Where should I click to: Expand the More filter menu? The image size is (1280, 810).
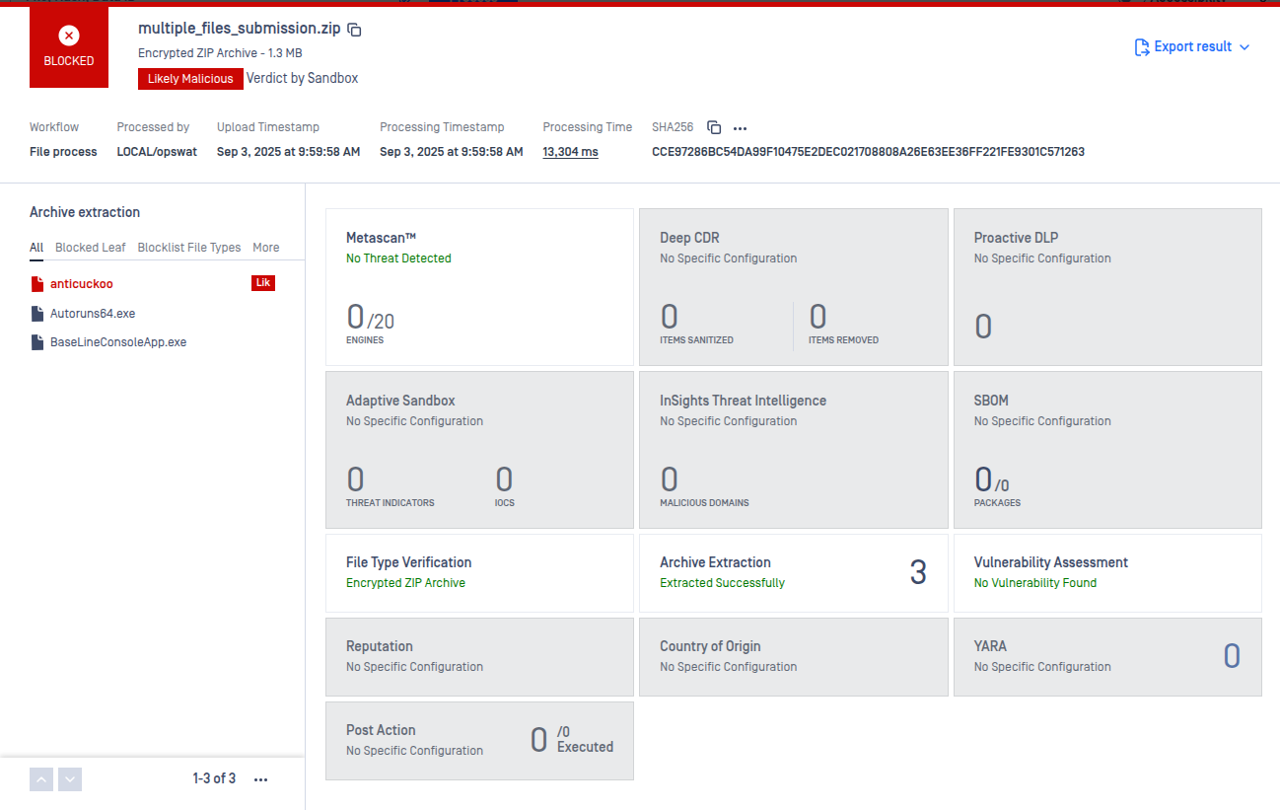coord(266,248)
